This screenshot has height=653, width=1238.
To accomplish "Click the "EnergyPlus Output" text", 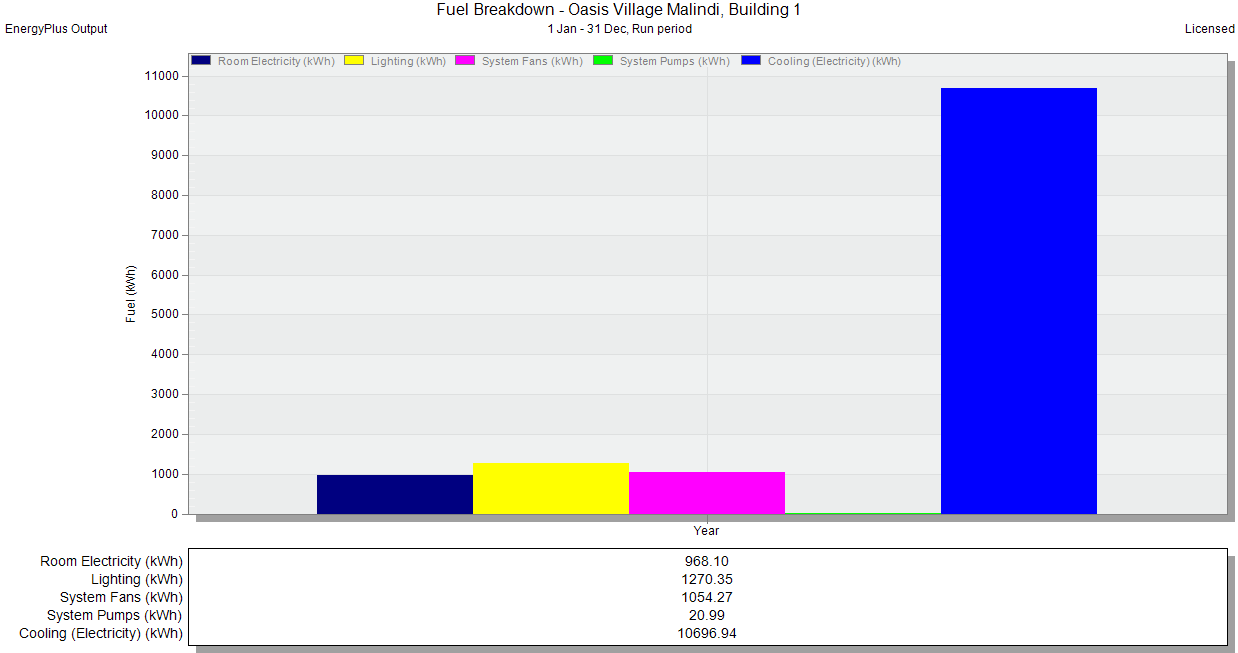I will click(x=56, y=29).
